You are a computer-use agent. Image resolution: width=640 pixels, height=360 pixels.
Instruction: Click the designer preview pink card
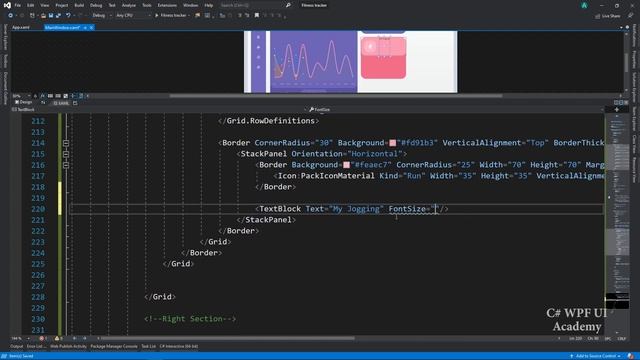pos(383,58)
